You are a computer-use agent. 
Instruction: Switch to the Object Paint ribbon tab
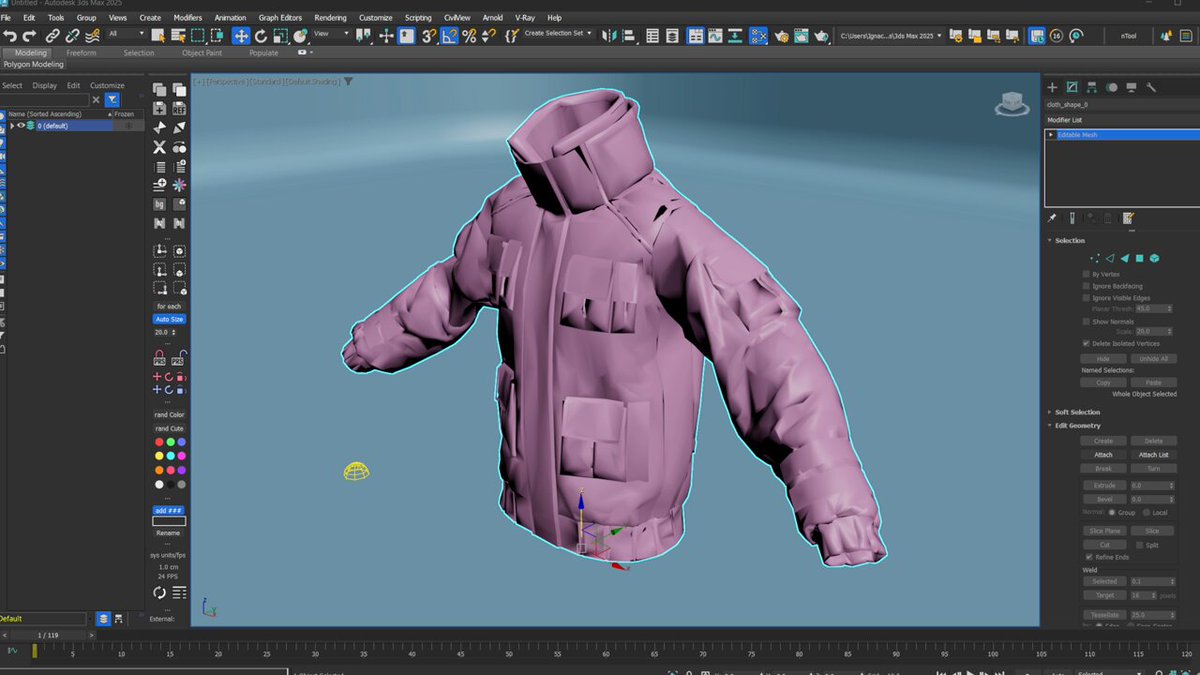point(202,53)
